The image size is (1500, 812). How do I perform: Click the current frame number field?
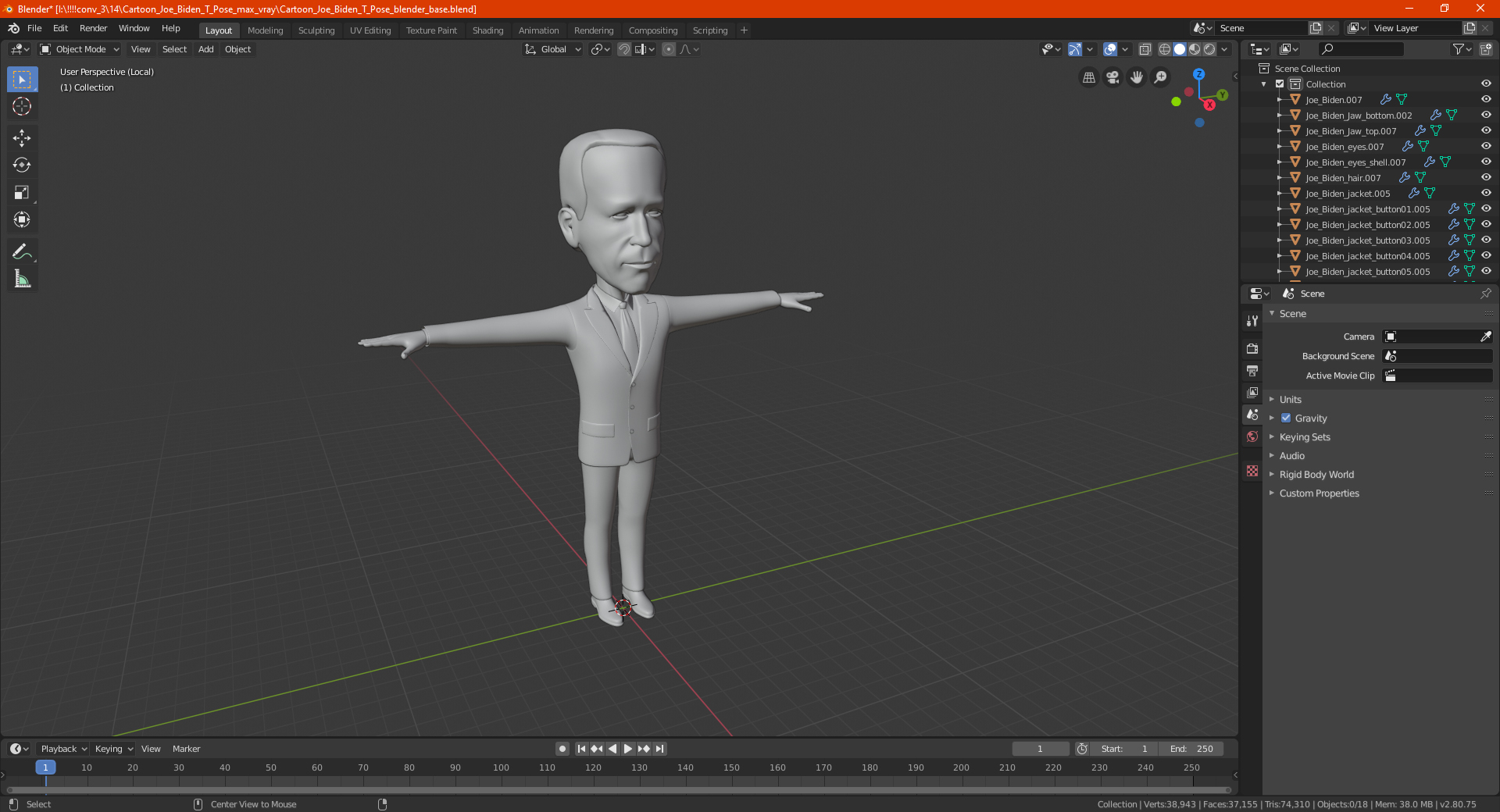[x=1041, y=749]
